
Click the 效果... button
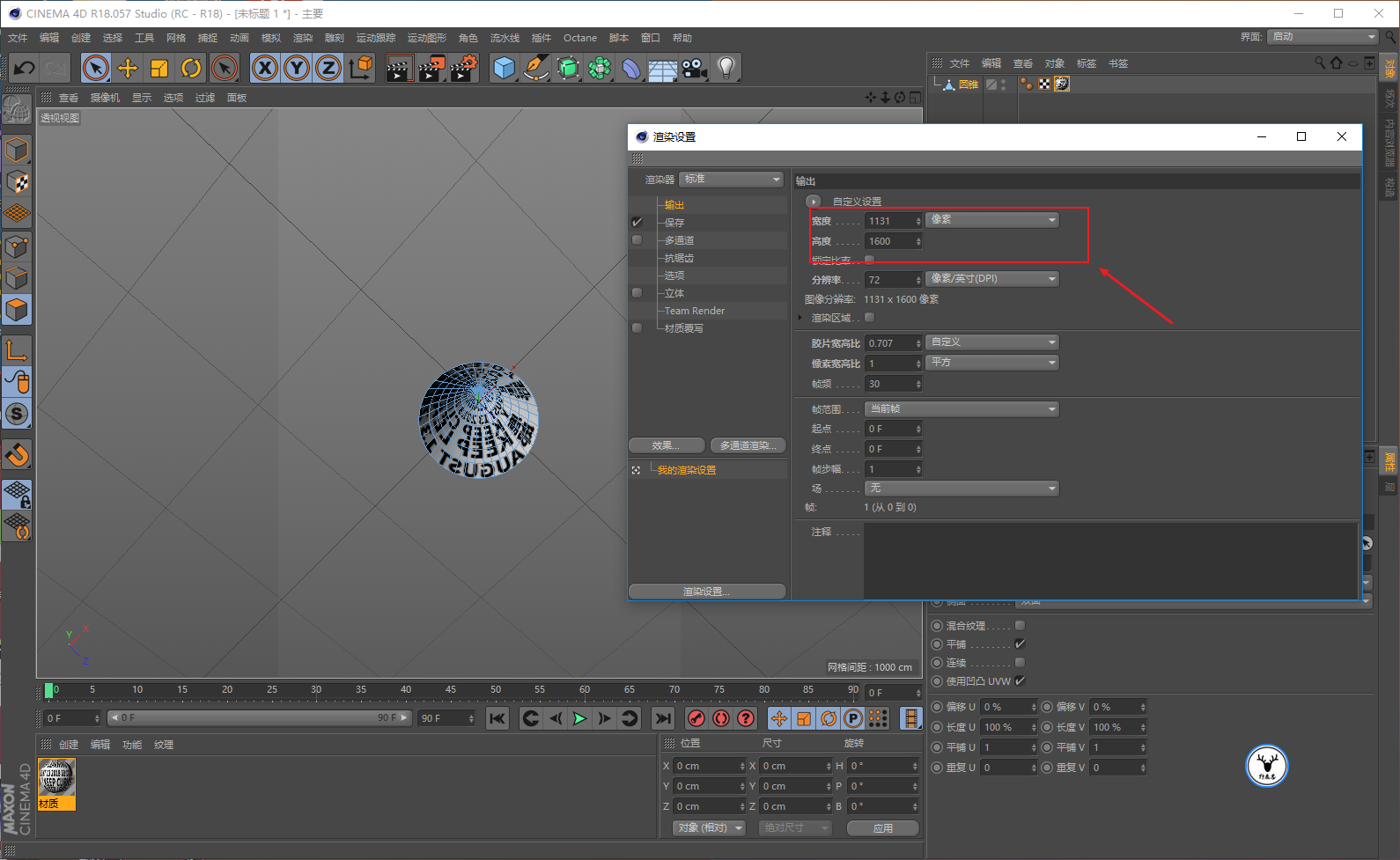coord(667,445)
